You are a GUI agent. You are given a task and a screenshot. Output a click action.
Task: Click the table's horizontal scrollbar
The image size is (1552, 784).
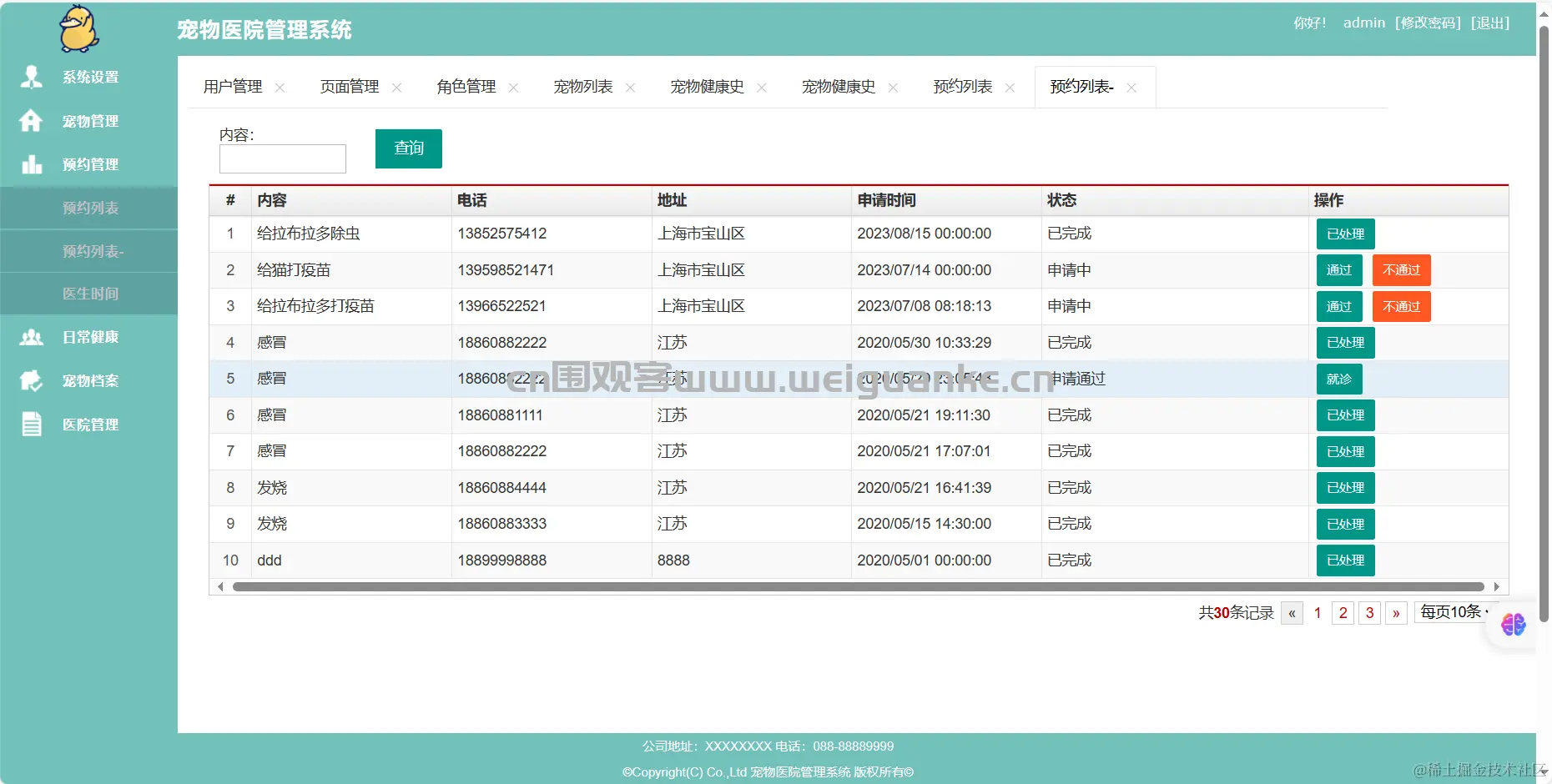tap(858, 587)
